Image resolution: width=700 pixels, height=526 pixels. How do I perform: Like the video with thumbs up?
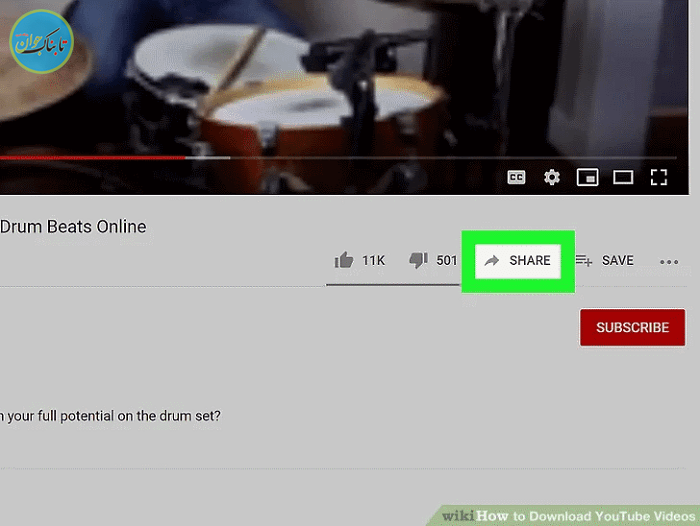344,260
